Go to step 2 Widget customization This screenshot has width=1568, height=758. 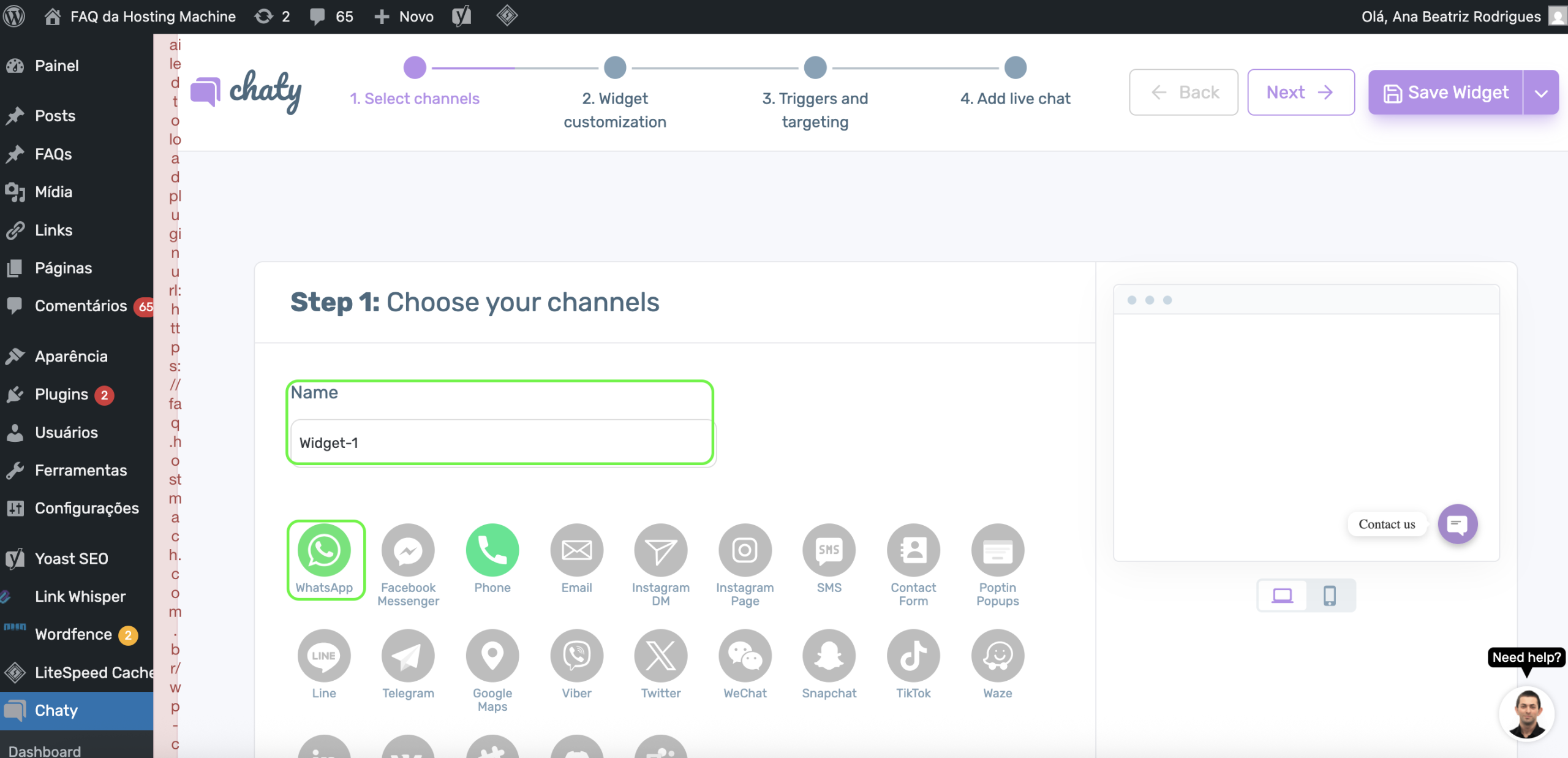click(x=615, y=93)
